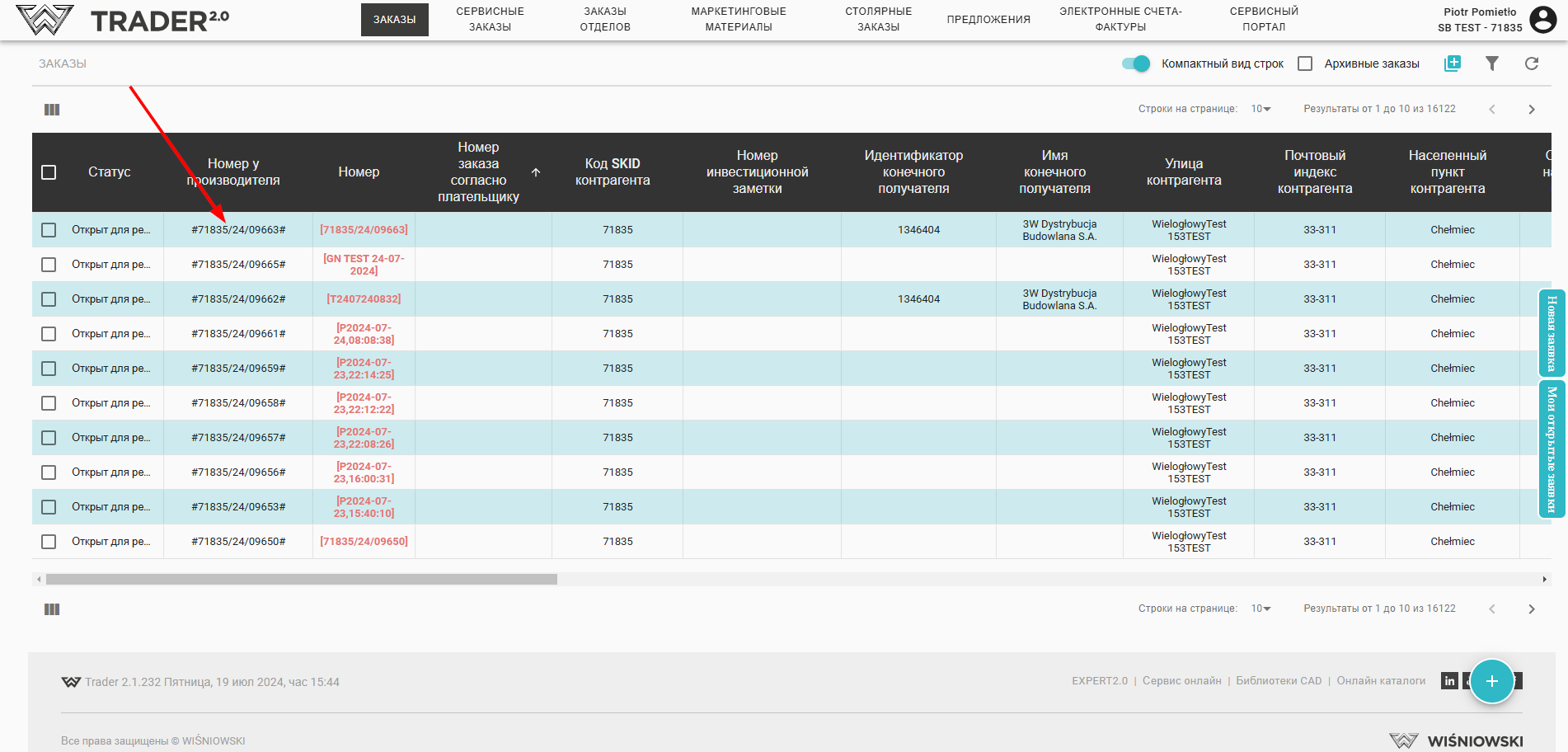This screenshot has width=1568, height=752.
Task: Open the Сервисные заказы tab
Action: 490,19
